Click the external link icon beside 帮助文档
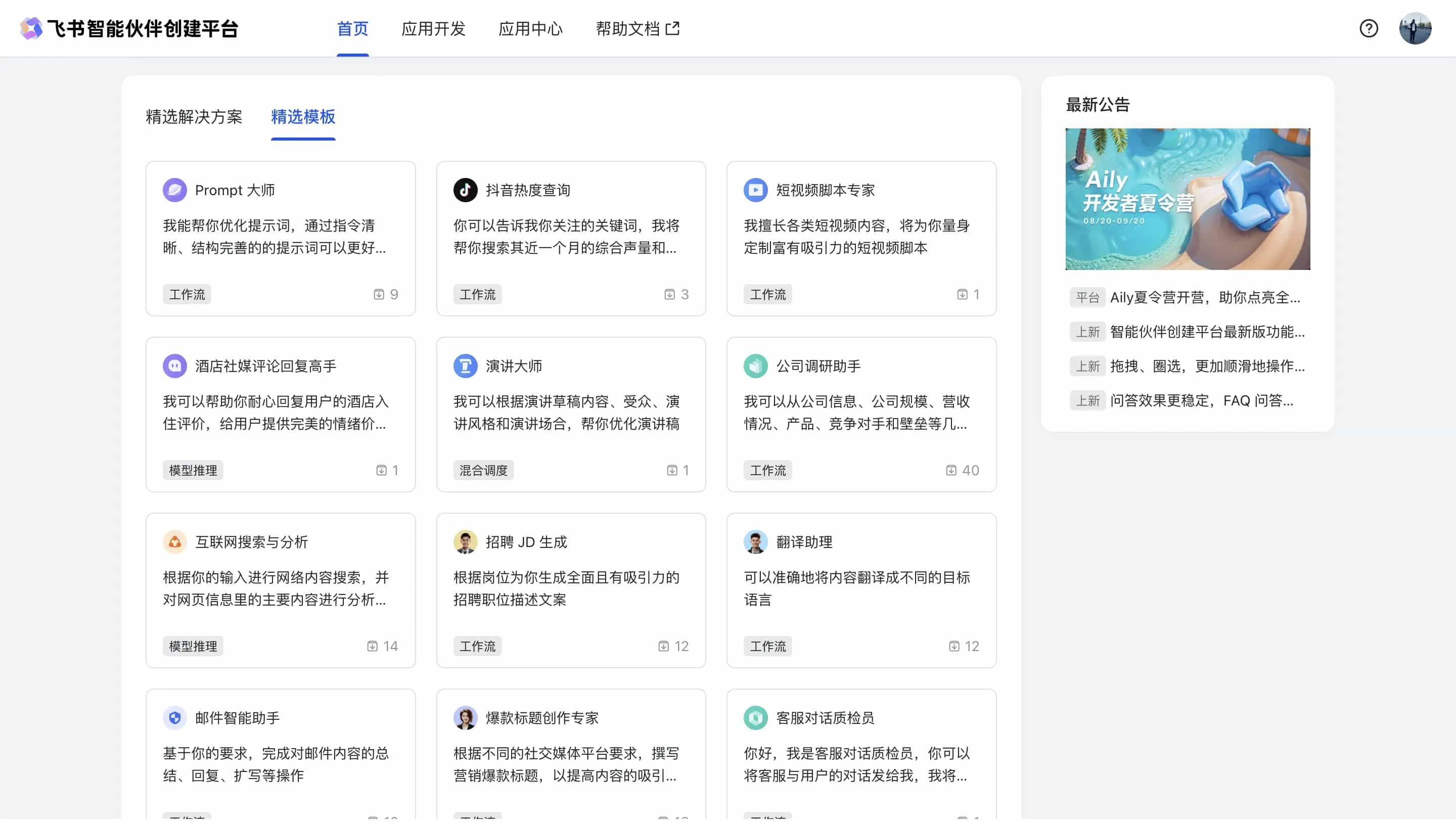The image size is (1456, 822). [x=672, y=28]
